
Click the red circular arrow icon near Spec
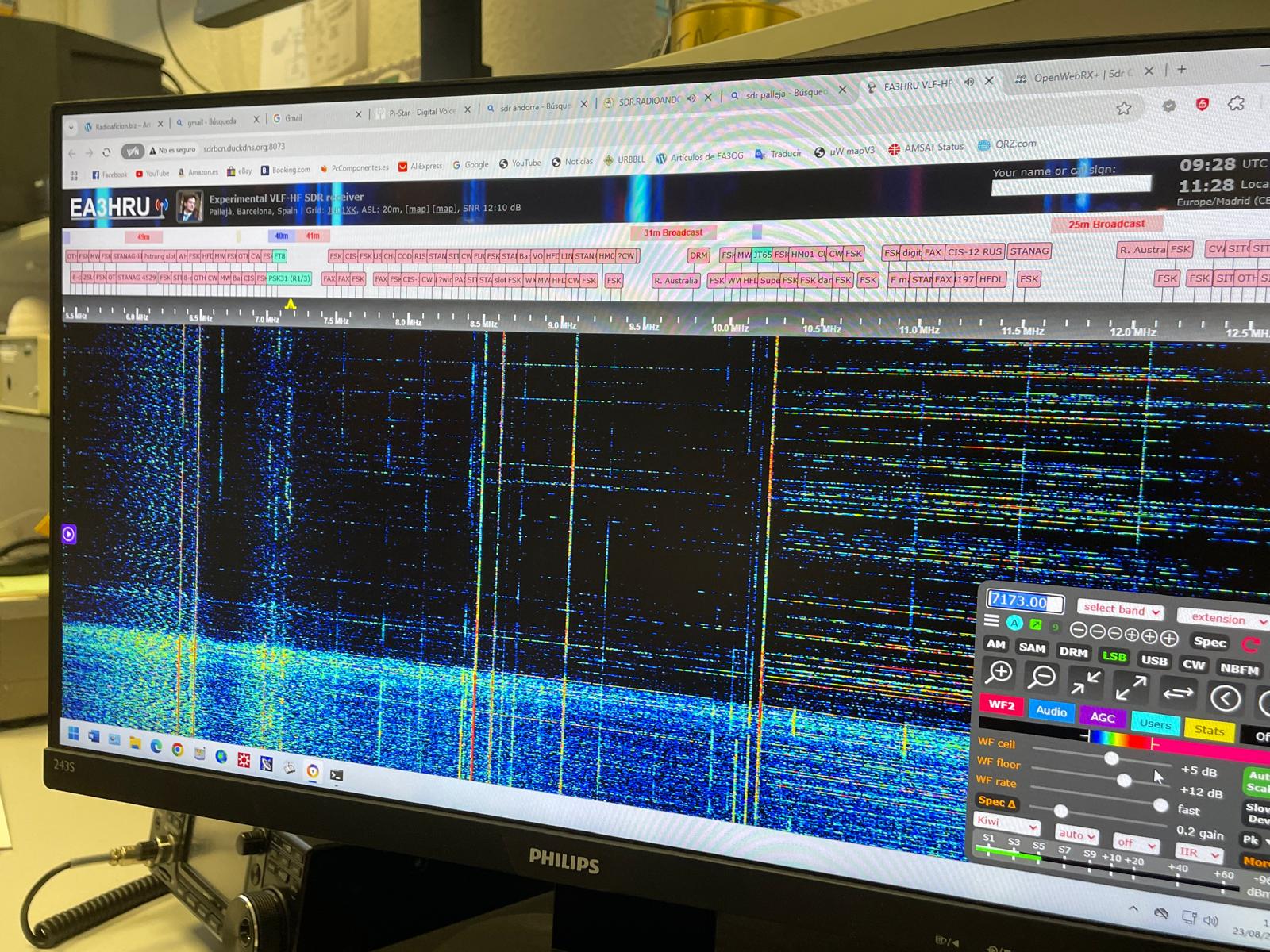(1252, 645)
